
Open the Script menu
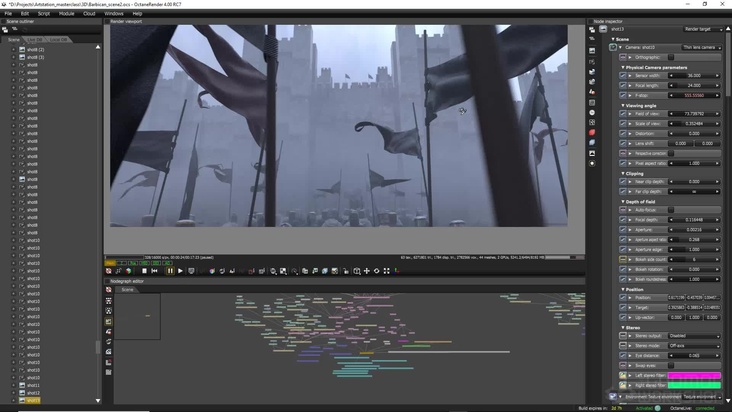tap(44, 14)
